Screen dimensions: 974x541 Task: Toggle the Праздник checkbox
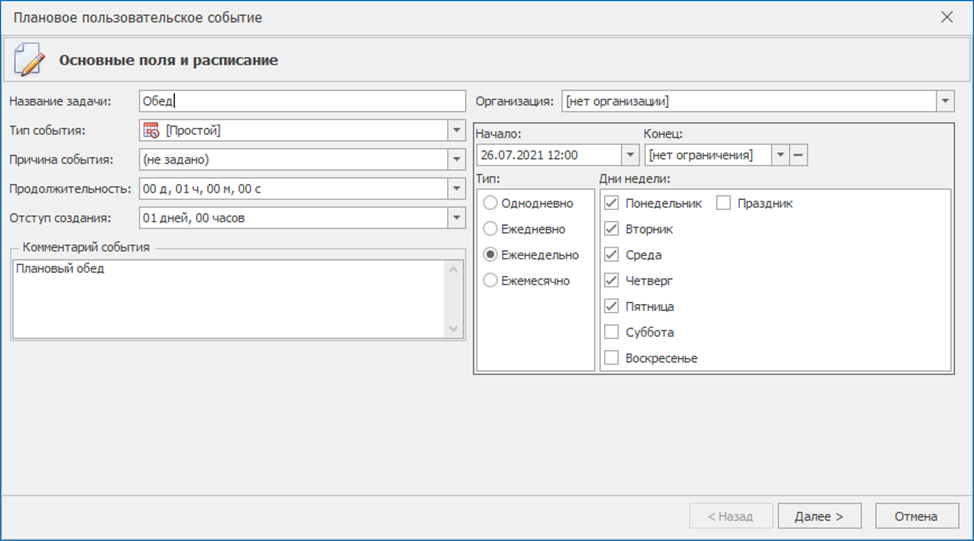(724, 203)
